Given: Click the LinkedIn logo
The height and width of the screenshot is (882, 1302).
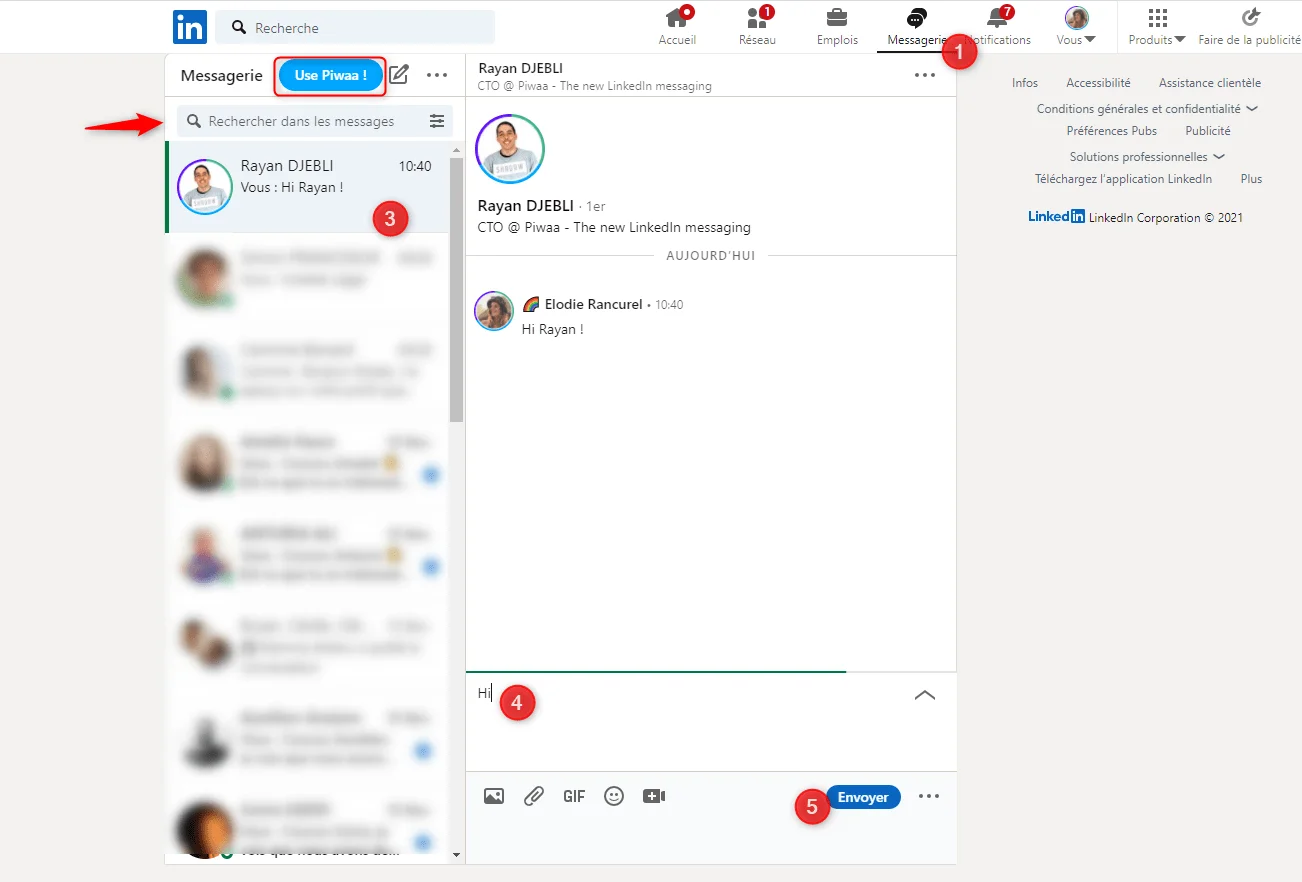Looking at the screenshot, I should (x=189, y=27).
